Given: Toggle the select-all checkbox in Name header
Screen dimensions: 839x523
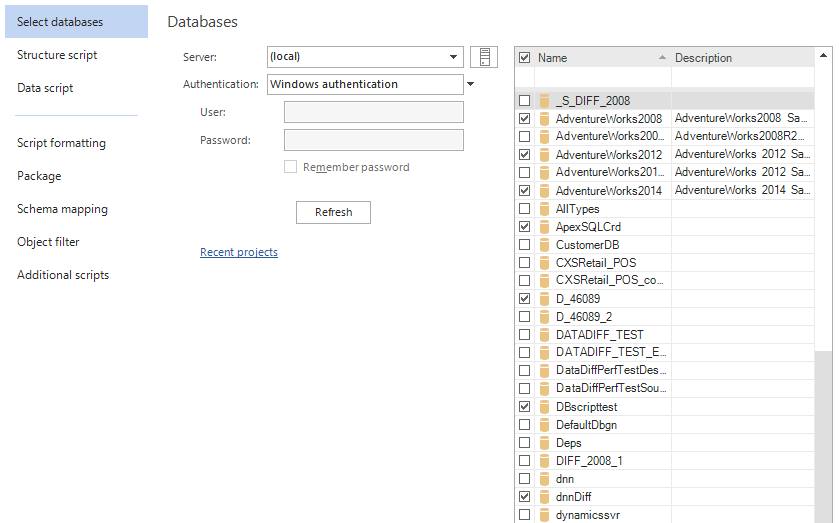Looking at the screenshot, I should tap(524, 57).
